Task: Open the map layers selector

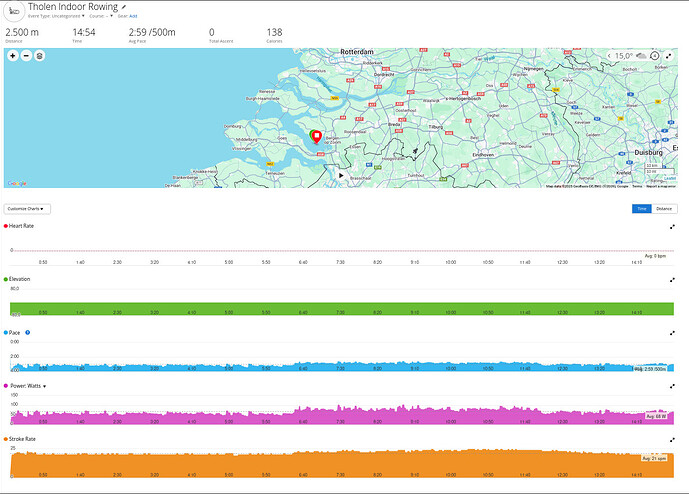Action: tap(40, 56)
